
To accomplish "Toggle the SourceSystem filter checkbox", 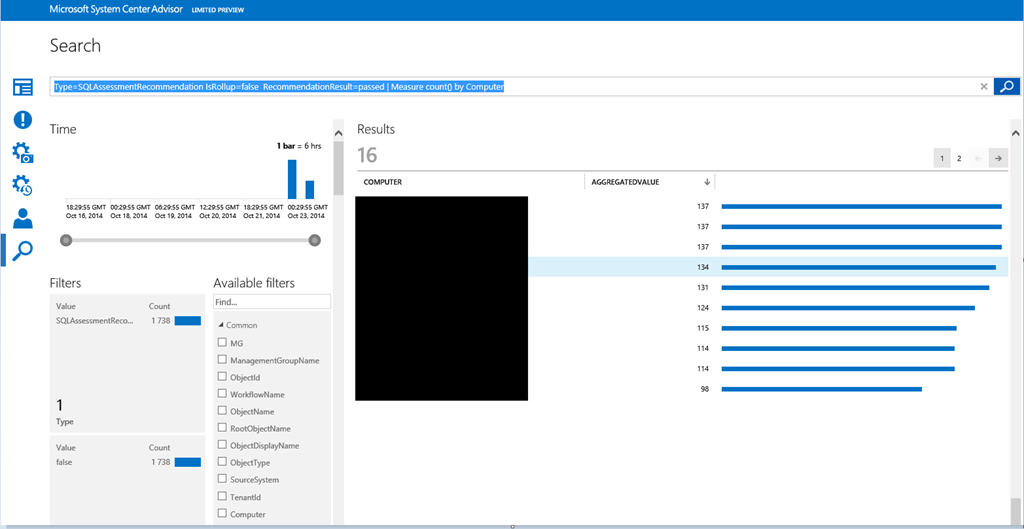I will [222, 479].
